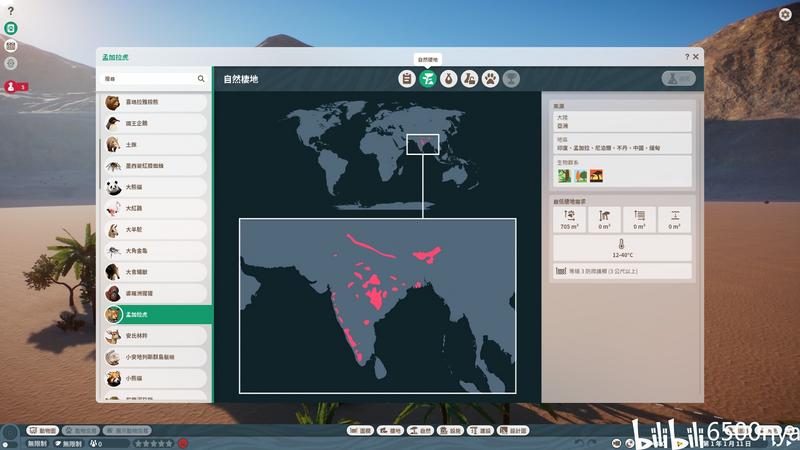
Task: Open the Blueprints (設計圖) menu
Action: (513, 431)
